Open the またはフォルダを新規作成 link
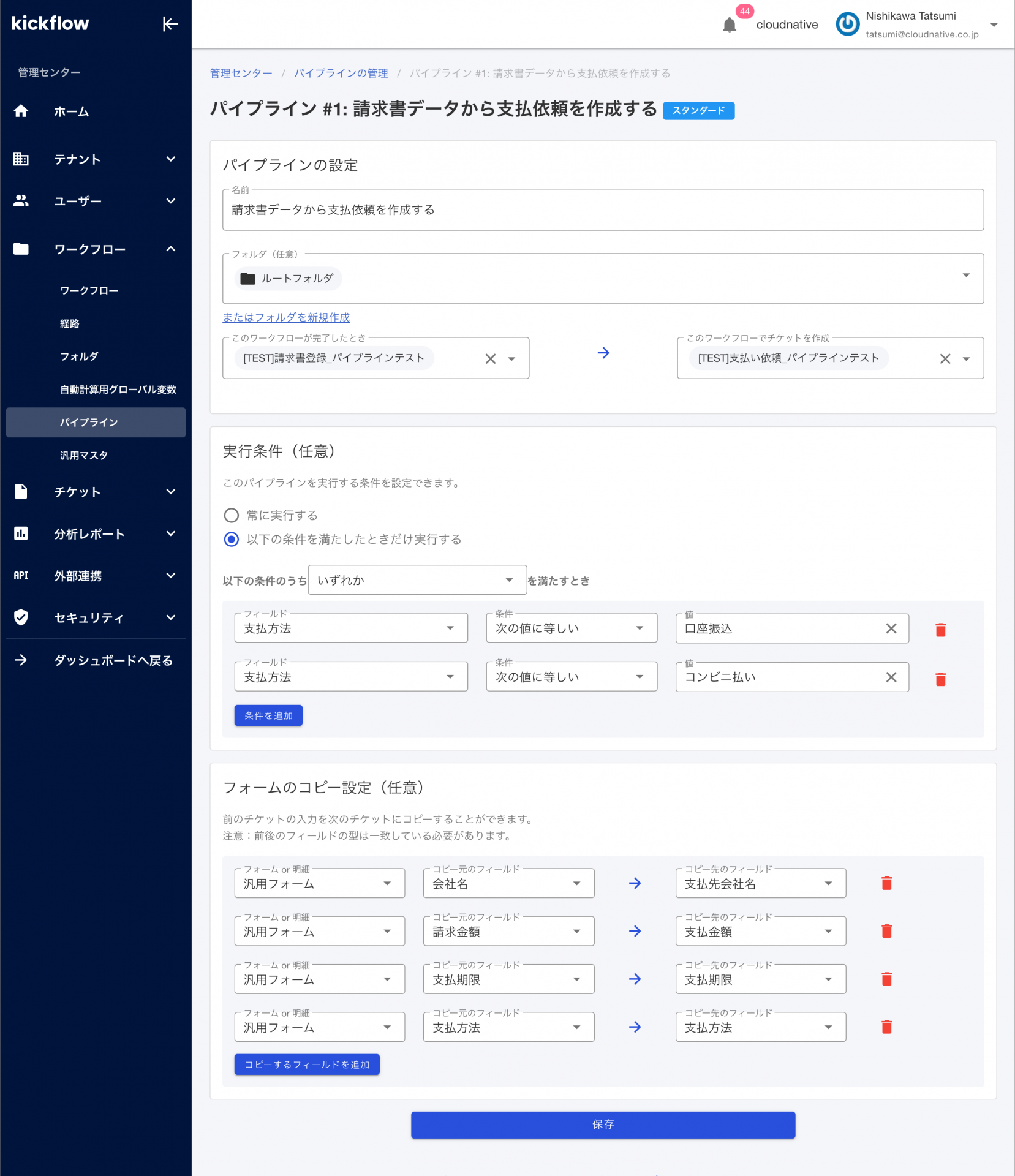Screen dimensions: 1015x1176 [285, 317]
